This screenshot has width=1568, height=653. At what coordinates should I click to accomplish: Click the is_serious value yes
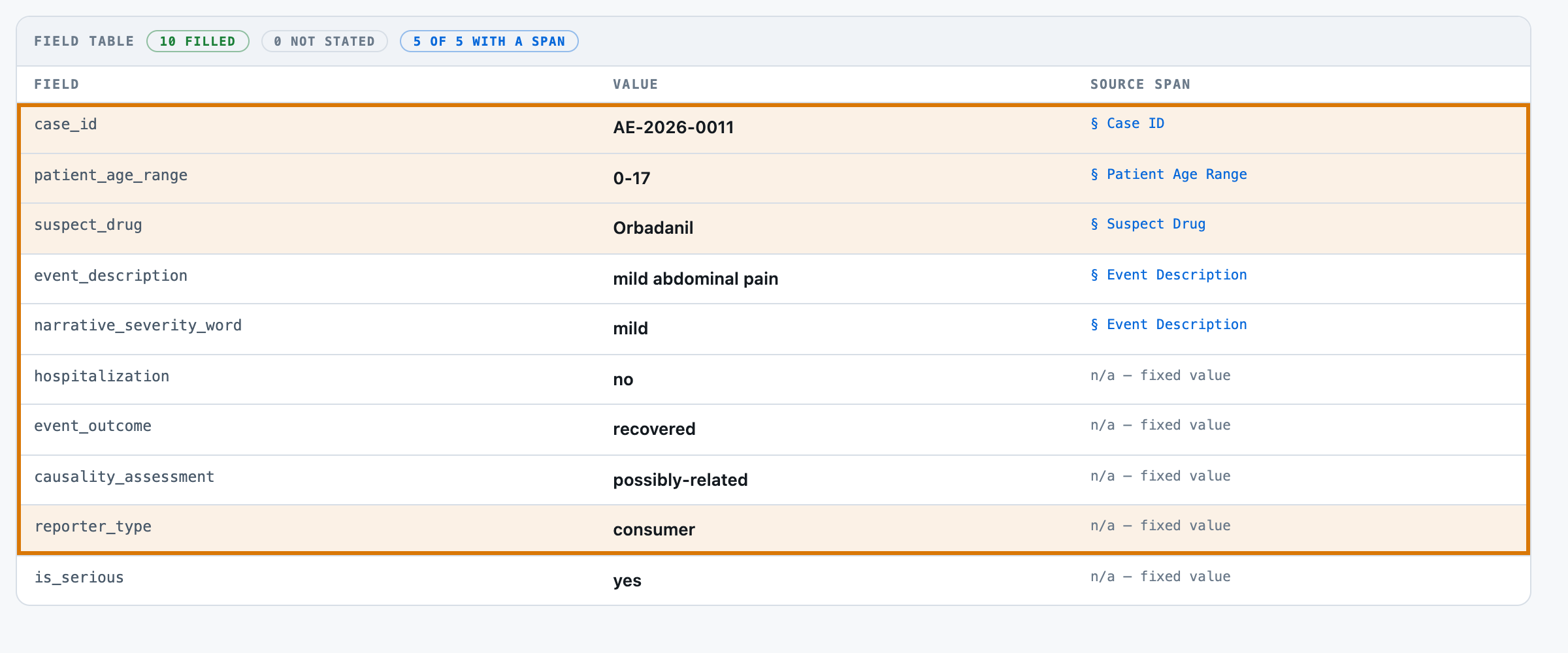(627, 581)
